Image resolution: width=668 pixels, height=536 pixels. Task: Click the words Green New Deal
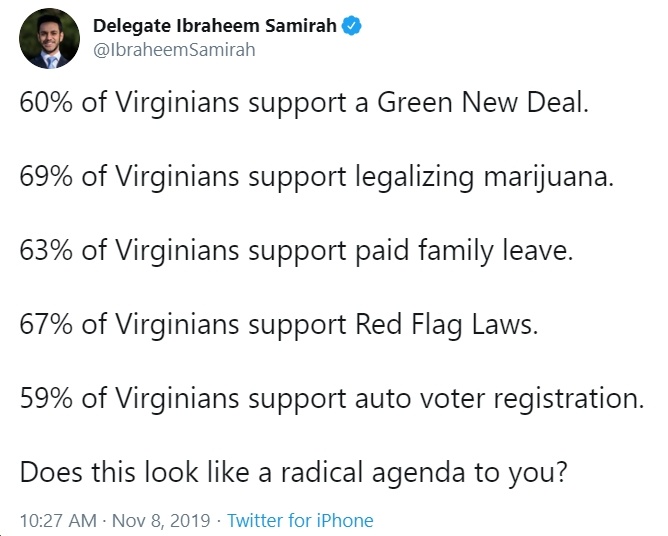pos(481,103)
